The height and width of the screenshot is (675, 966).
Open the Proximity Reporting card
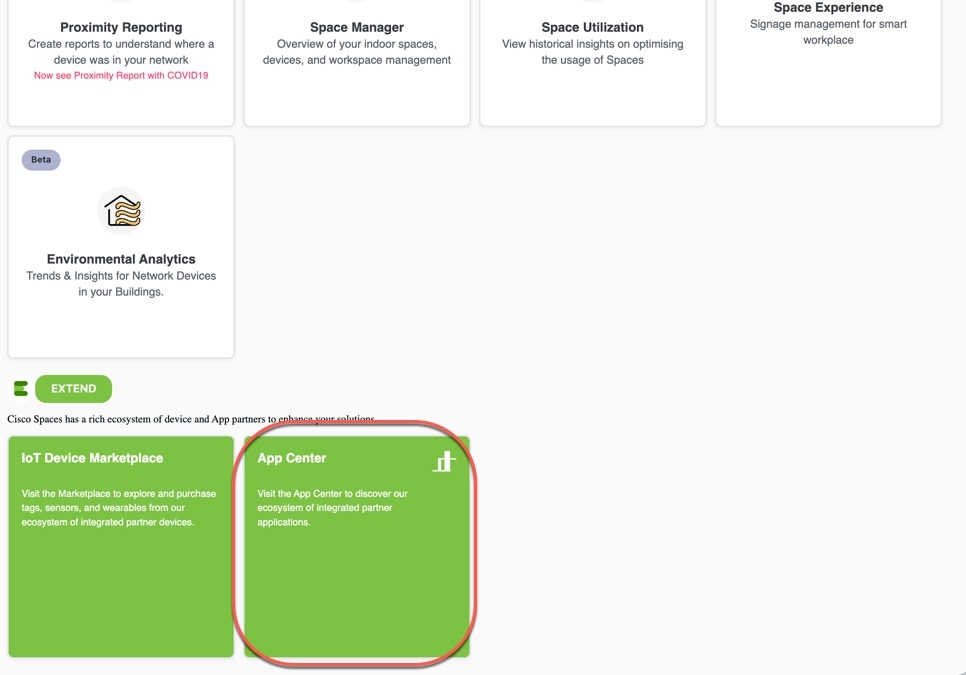point(121,62)
